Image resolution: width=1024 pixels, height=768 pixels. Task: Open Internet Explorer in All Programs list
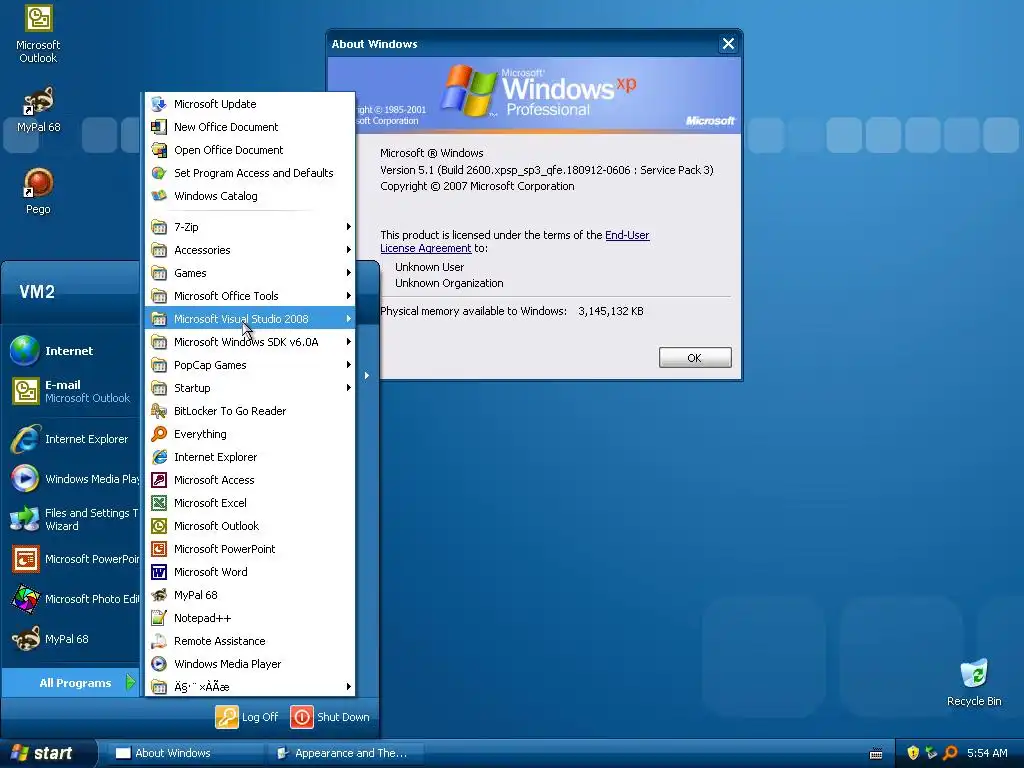click(249, 456)
